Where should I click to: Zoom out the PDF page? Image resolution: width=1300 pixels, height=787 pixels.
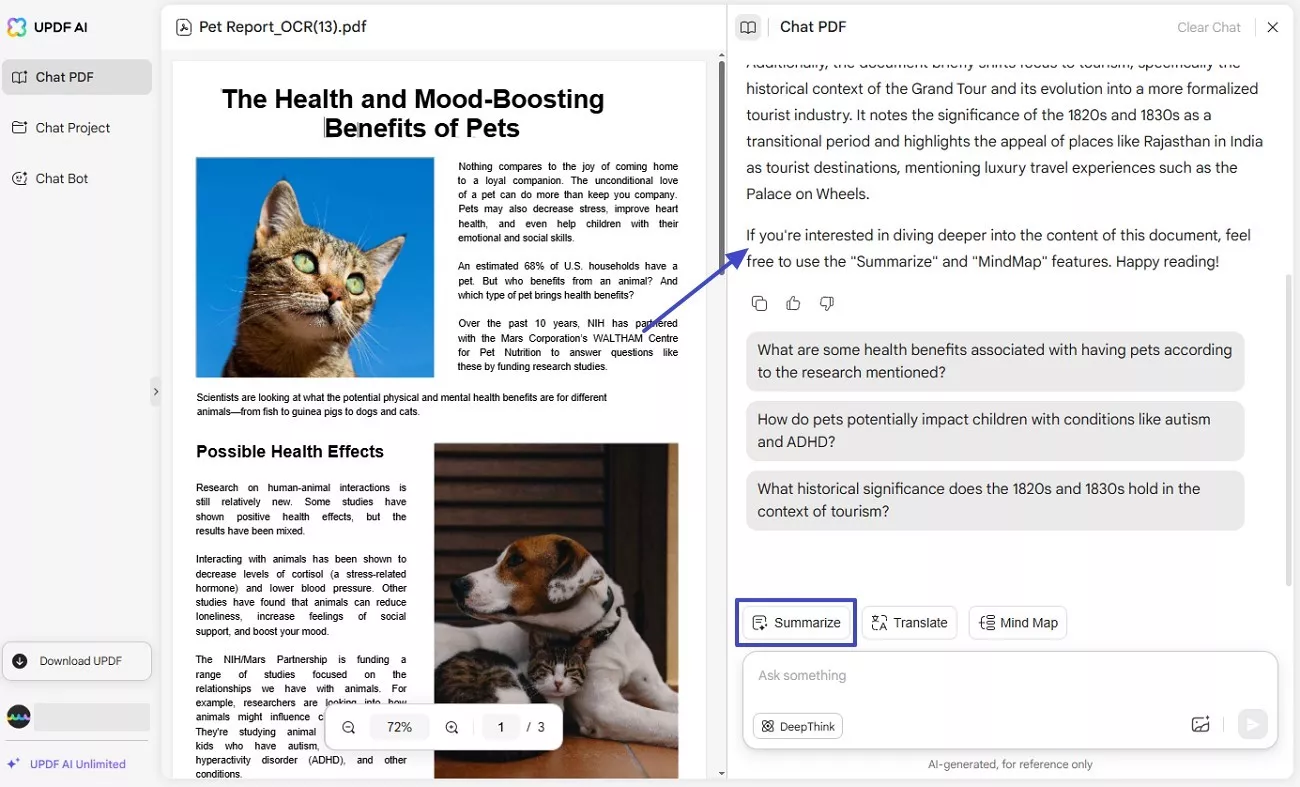point(348,727)
